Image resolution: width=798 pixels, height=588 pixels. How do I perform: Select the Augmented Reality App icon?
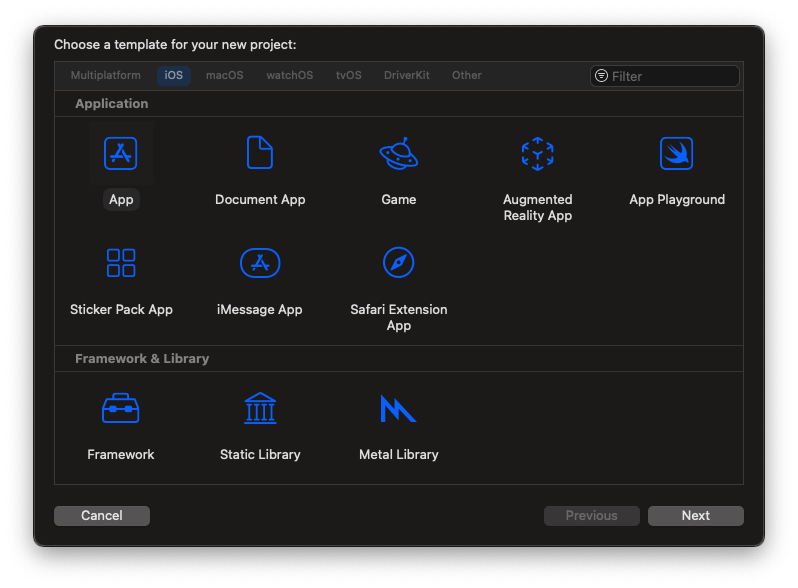[537, 153]
